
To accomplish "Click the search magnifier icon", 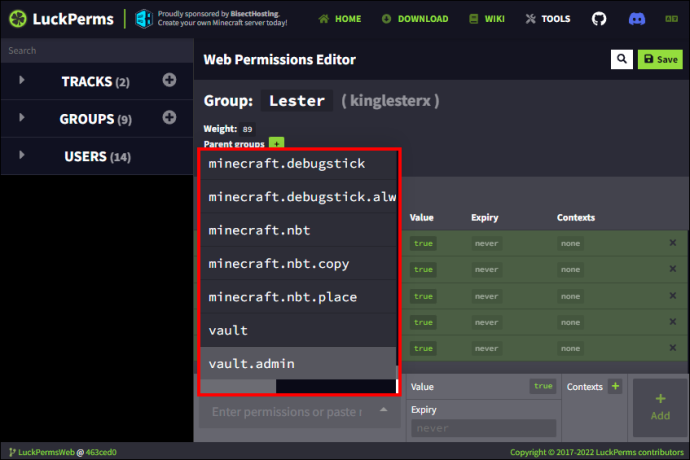I will tap(621, 59).
